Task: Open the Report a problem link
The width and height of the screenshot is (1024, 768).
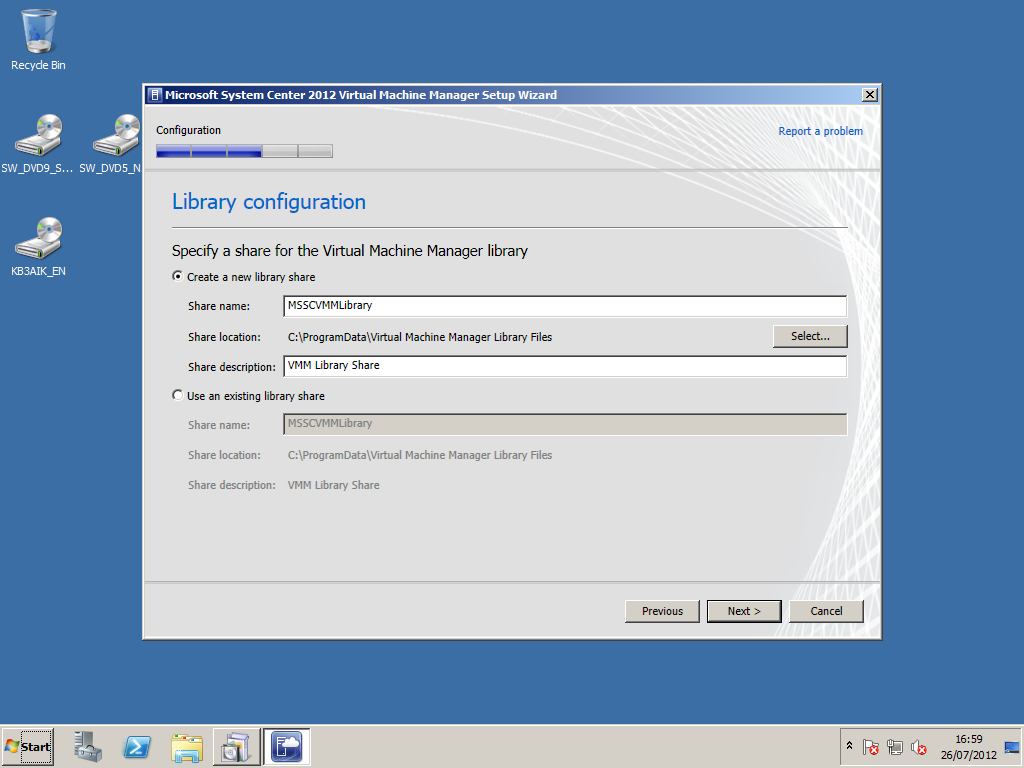Action: point(820,131)
